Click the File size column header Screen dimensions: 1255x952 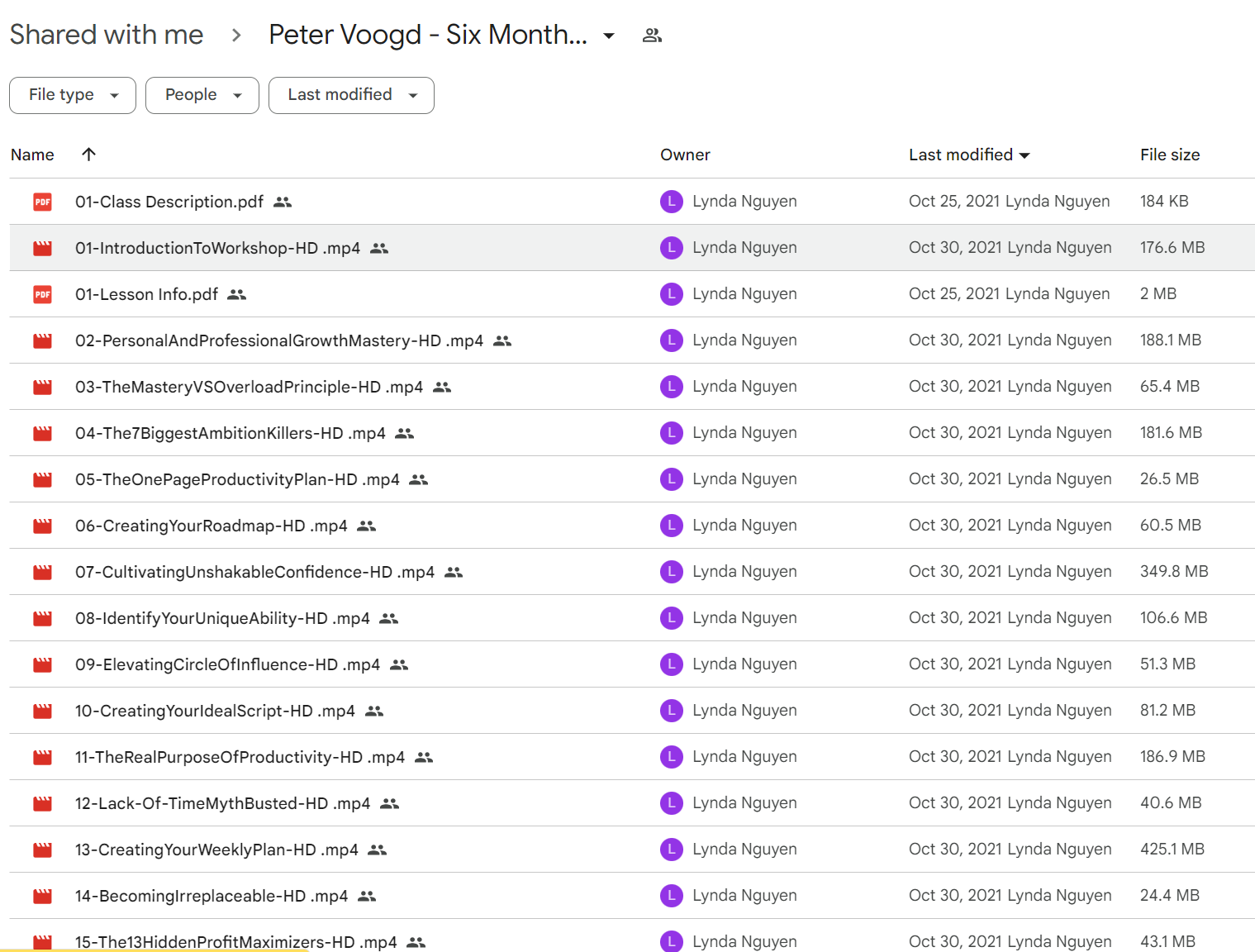pos(1170,155)
